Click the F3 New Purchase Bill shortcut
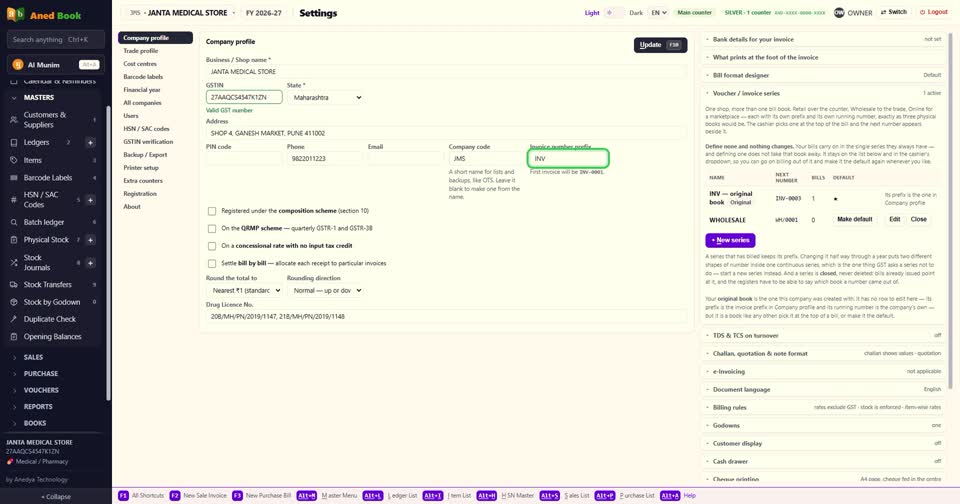This screenshot has height=504, width=960. pos(262,495)
